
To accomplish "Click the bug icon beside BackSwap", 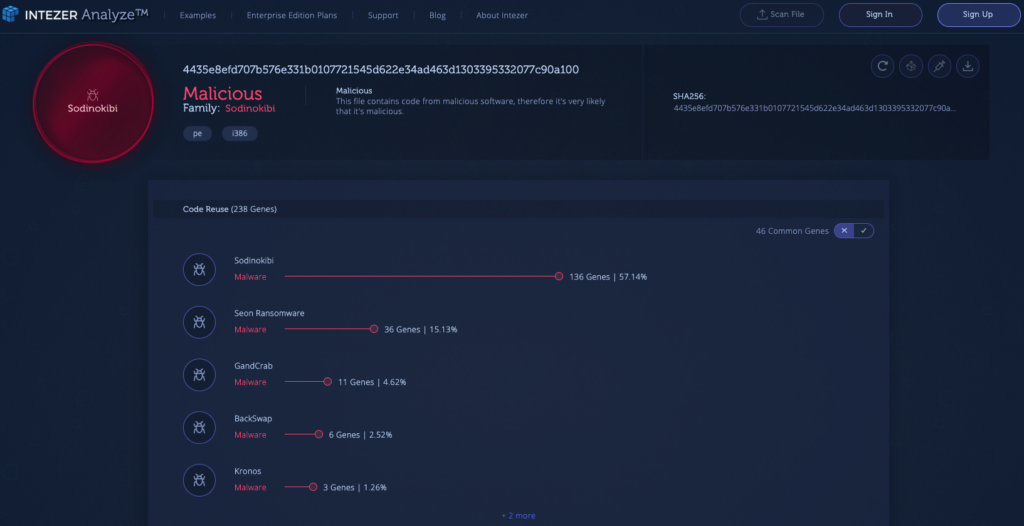I will (200, 427).
